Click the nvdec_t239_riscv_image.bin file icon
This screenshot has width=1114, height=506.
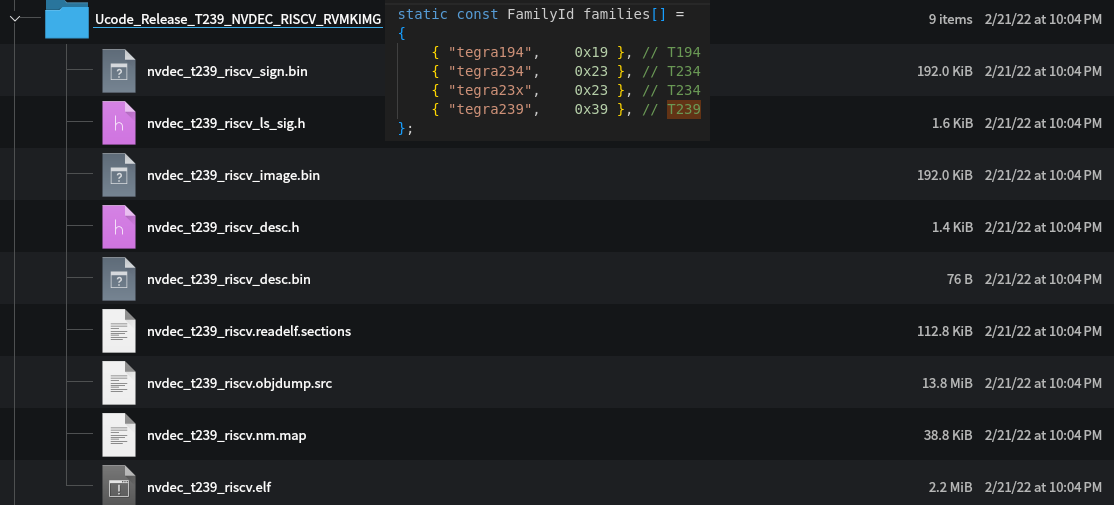(119, 175)
